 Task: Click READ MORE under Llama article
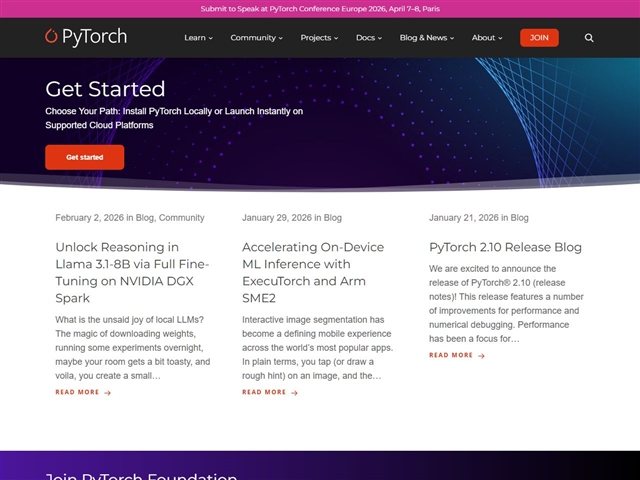77,392
